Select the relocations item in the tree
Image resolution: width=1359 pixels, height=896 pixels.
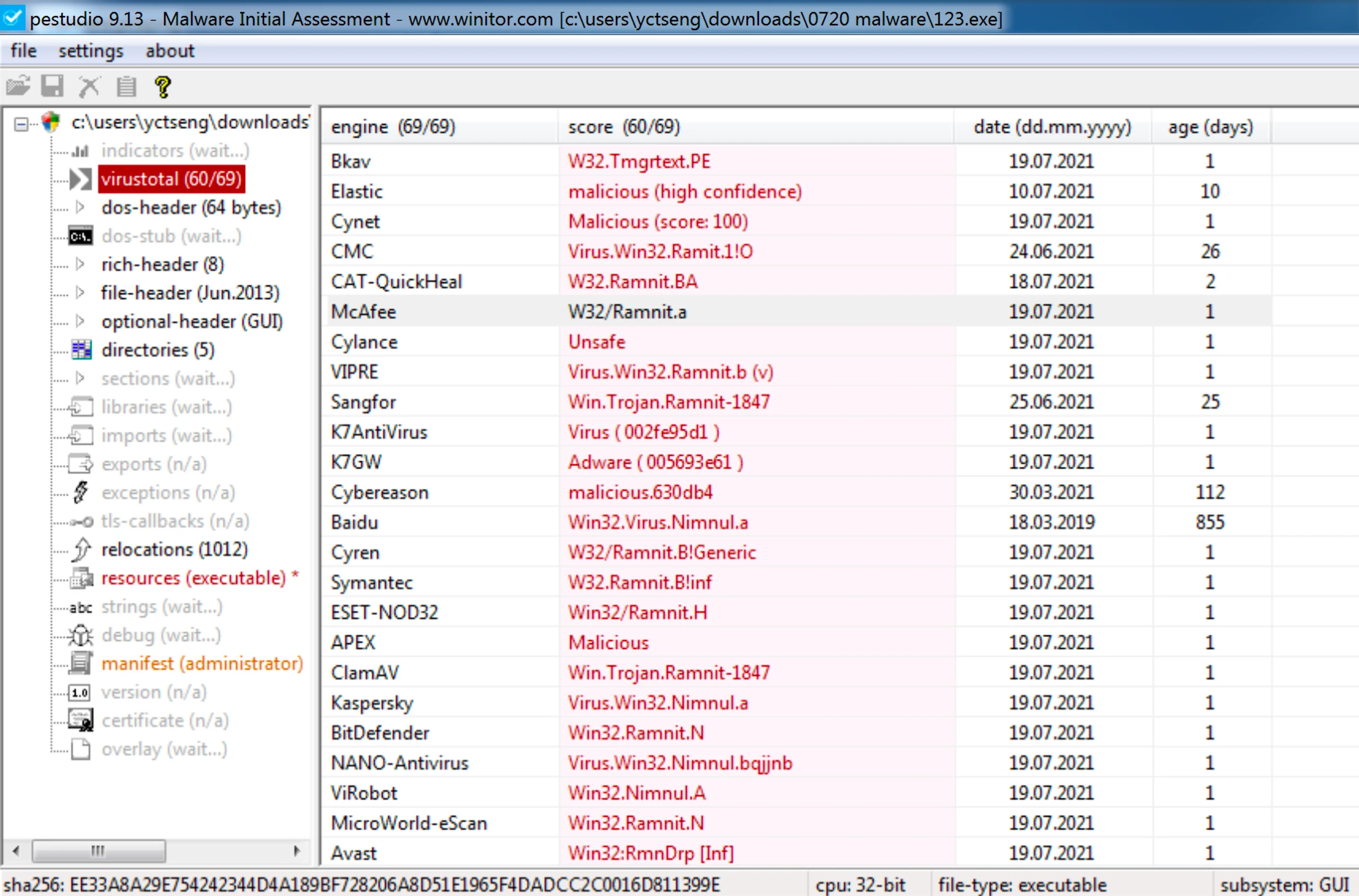click(x=175, y=549)
